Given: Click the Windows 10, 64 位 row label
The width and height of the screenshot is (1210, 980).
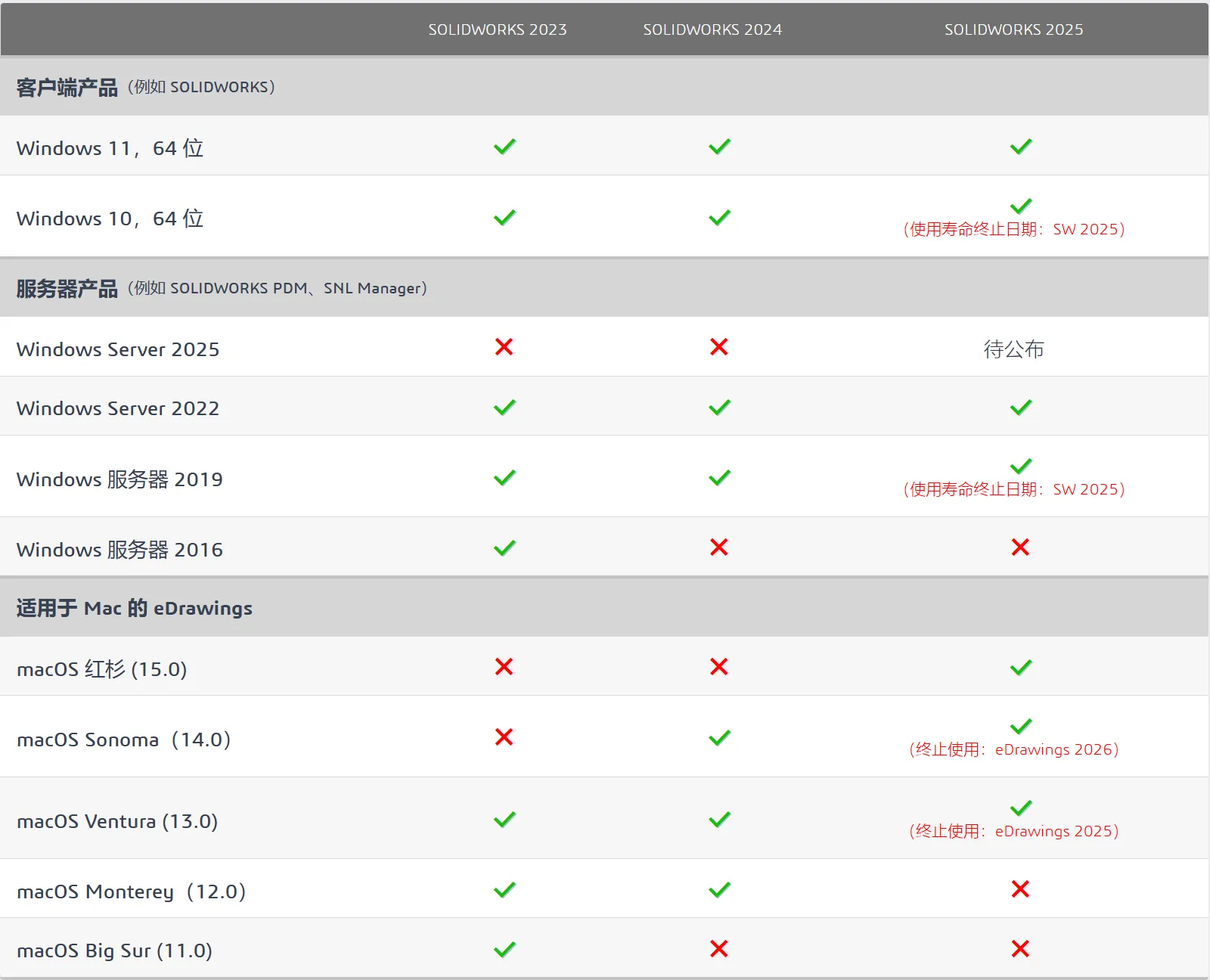Looking at the screenshot, I should click(110, 219).
